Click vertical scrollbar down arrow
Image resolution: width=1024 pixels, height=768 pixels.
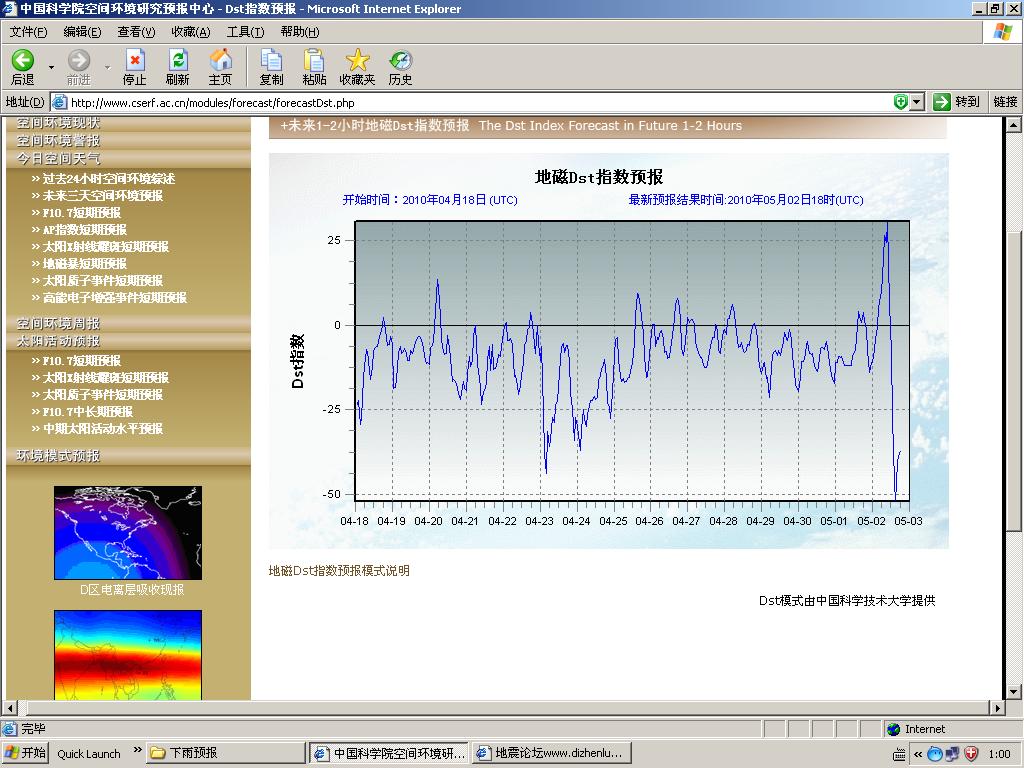[1013, 692]
